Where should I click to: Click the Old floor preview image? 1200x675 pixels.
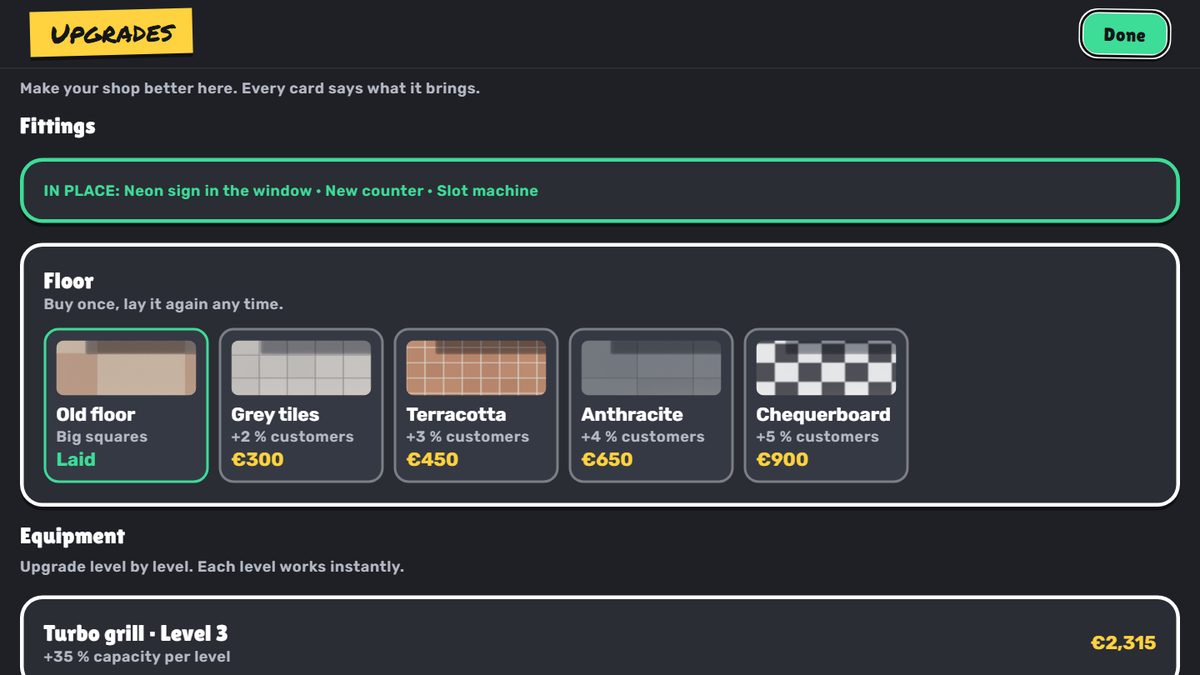click(x=126, y=367)
